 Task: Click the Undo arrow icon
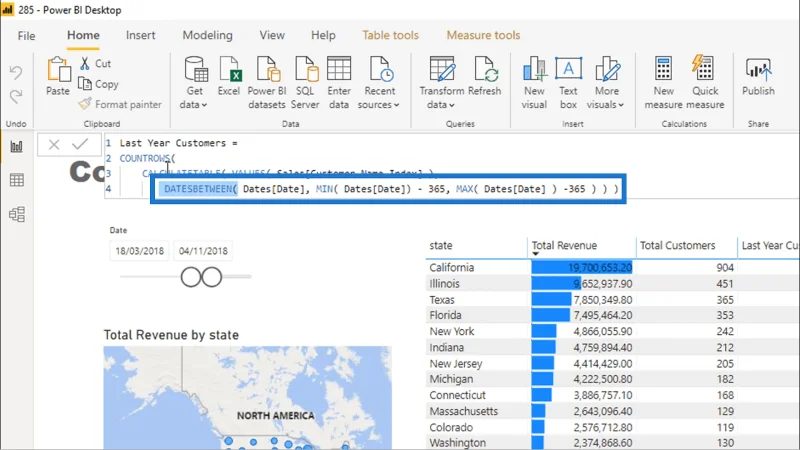pos(16,72)
